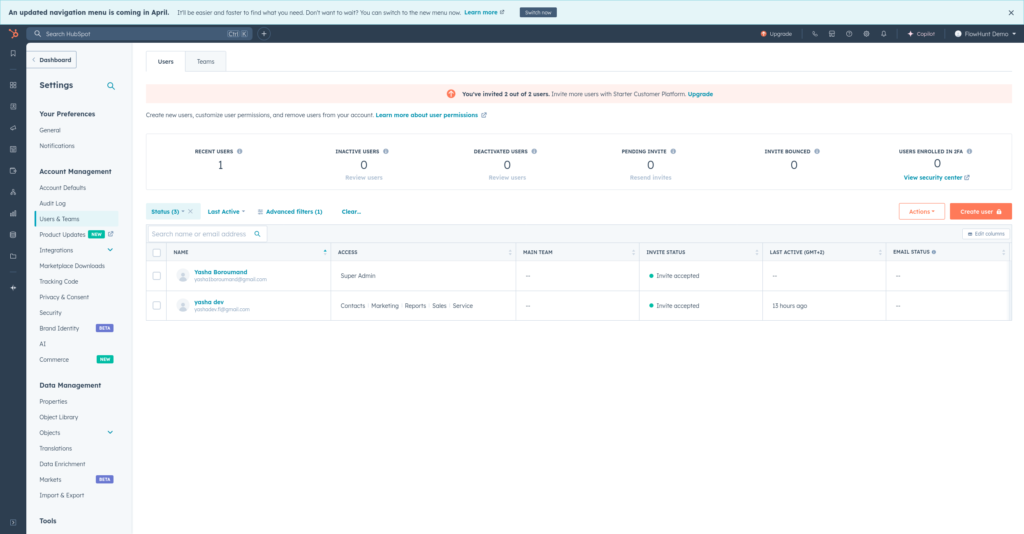
Task: Expand the navigation rail with the bottom arrow icon
Action: pyautogui.click(x=13, y=522)
